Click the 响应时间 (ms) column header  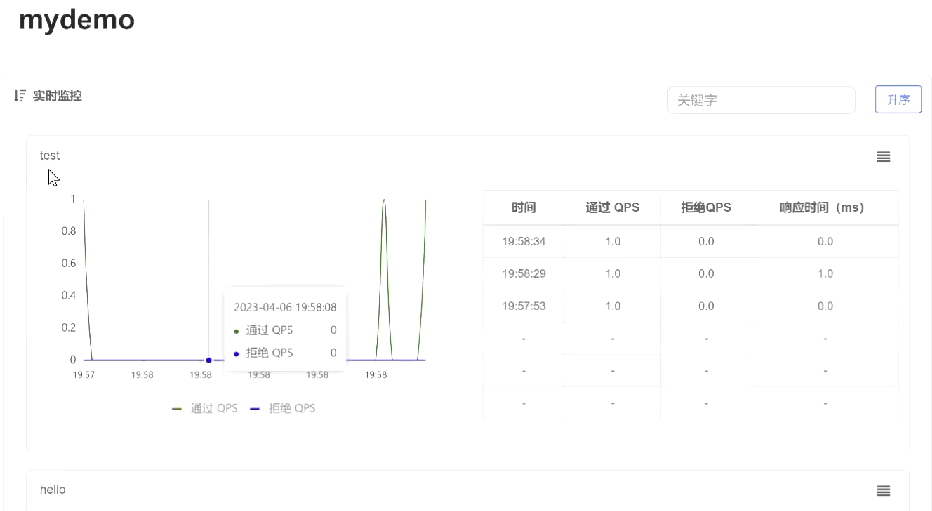[824, 208]
